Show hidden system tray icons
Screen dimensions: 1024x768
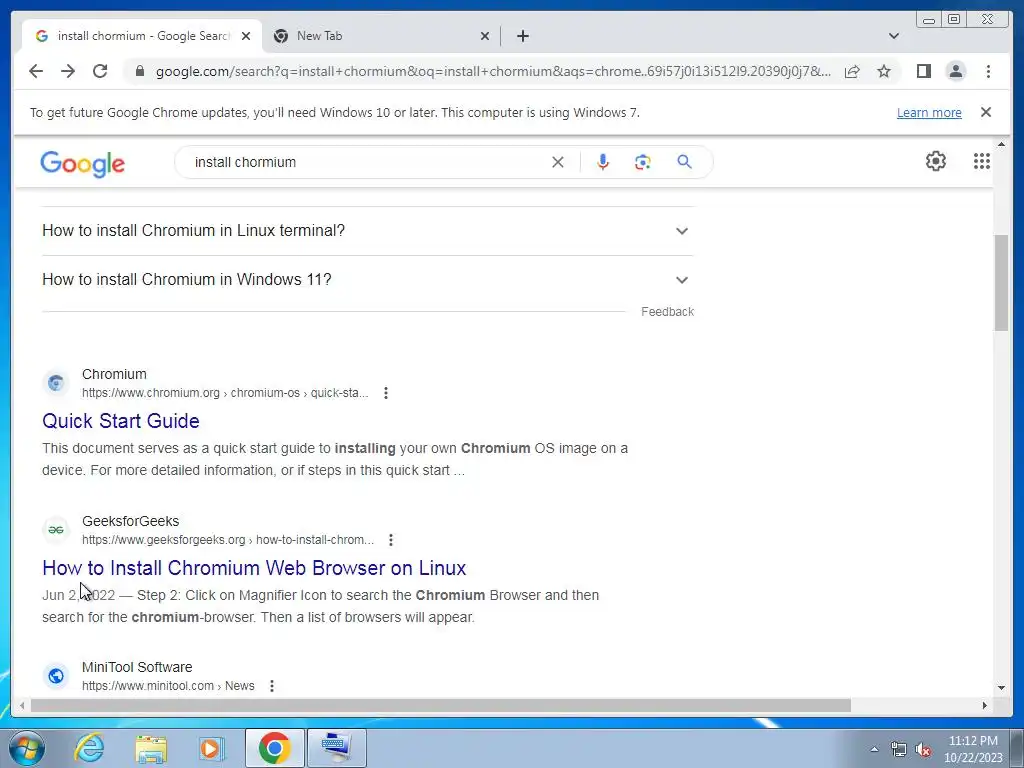pyautogui.click(x=874, y=749)
